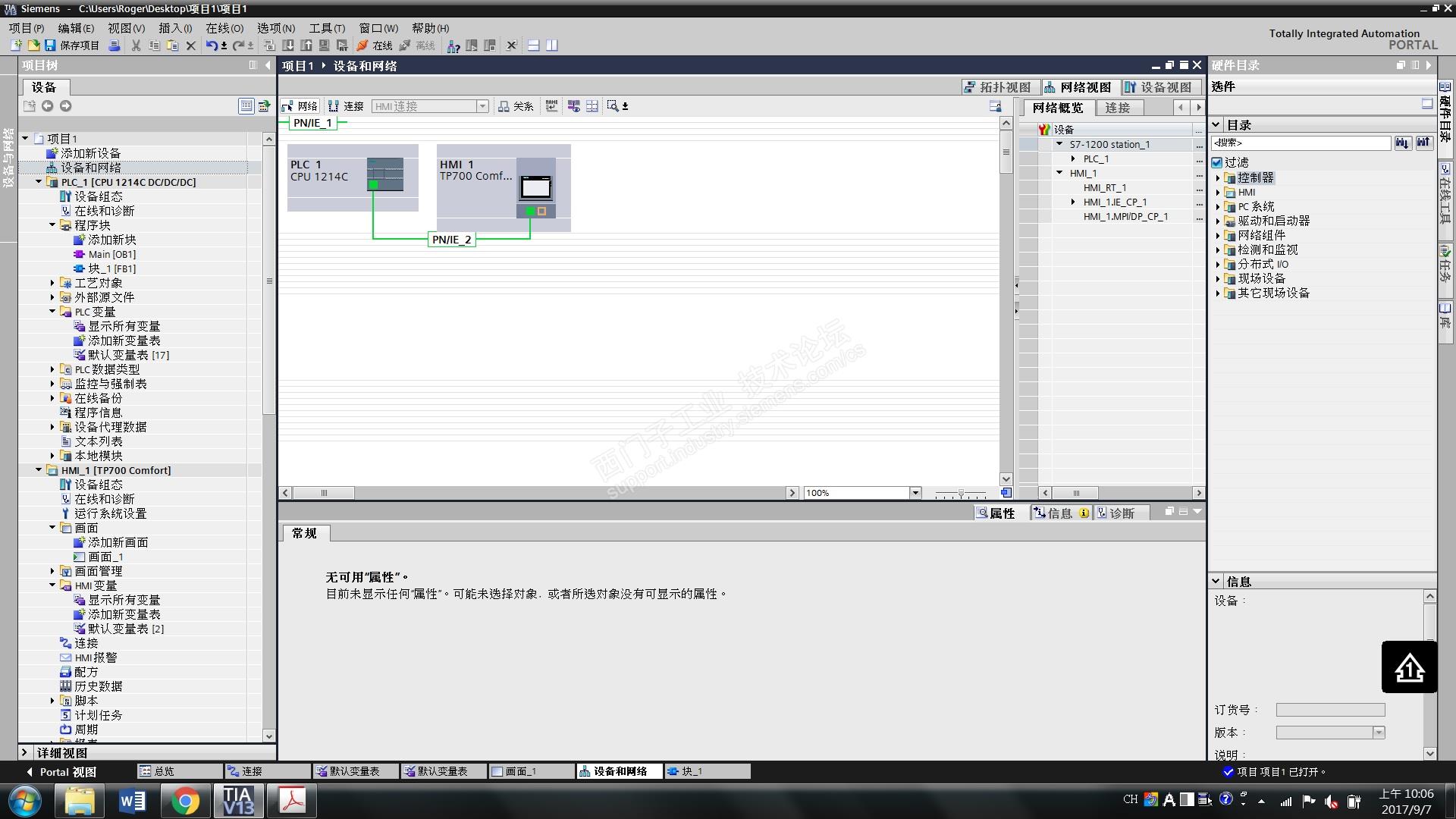
Task: Click the Undo arrow in toolbar
Action: point(212,45)
